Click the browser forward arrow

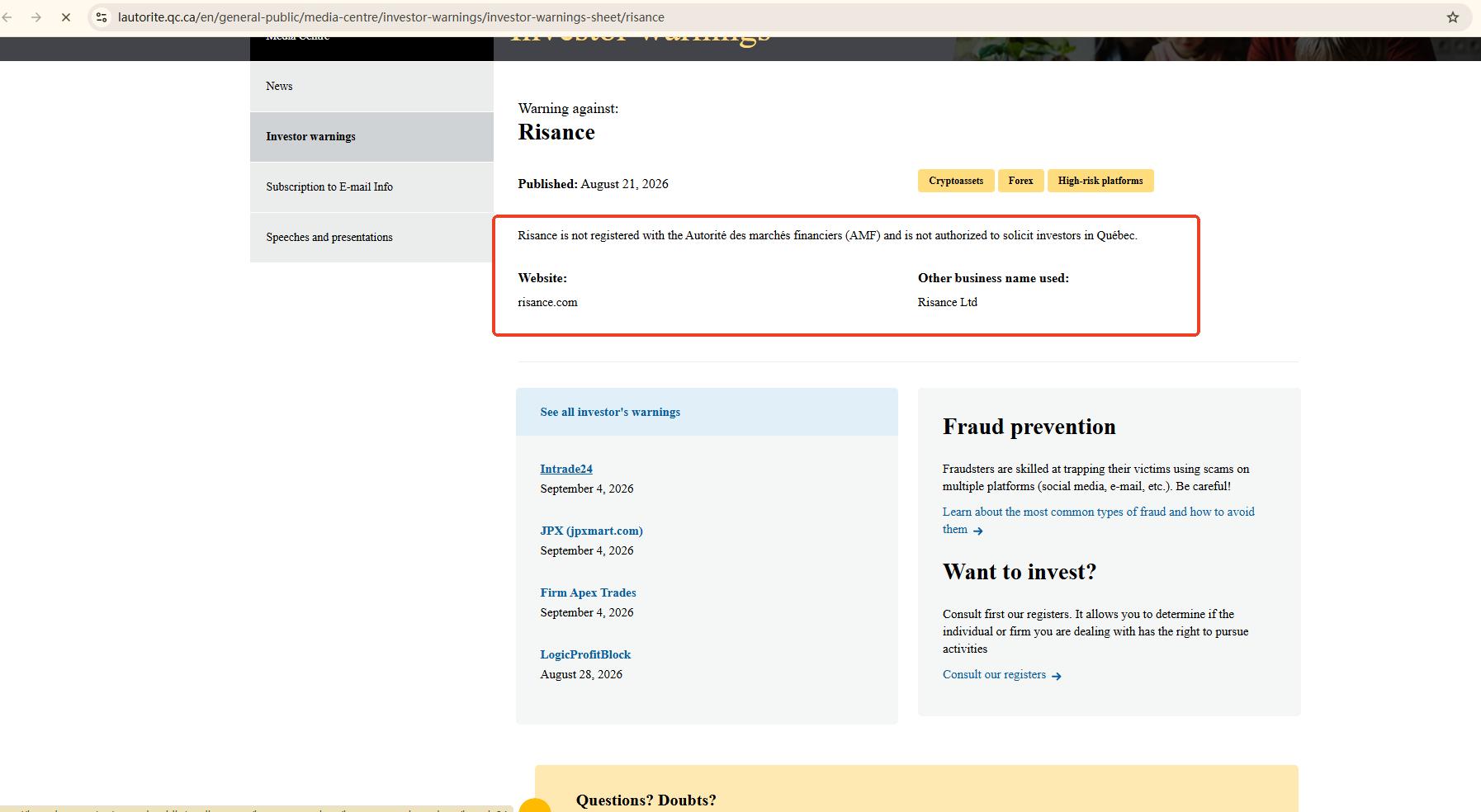pyautogui.click(x=36, y=17)
